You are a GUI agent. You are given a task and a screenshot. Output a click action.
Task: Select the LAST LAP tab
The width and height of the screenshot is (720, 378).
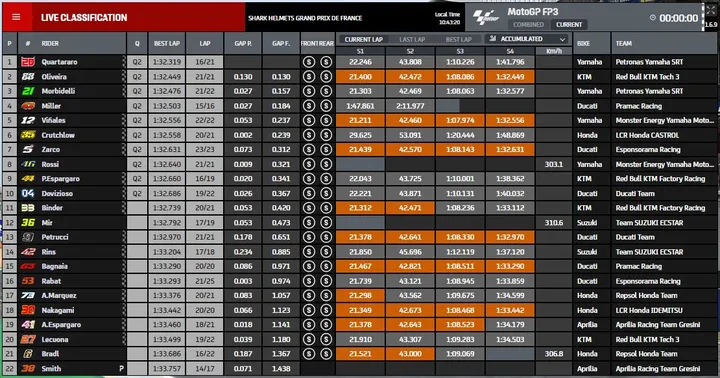point(412,39)
